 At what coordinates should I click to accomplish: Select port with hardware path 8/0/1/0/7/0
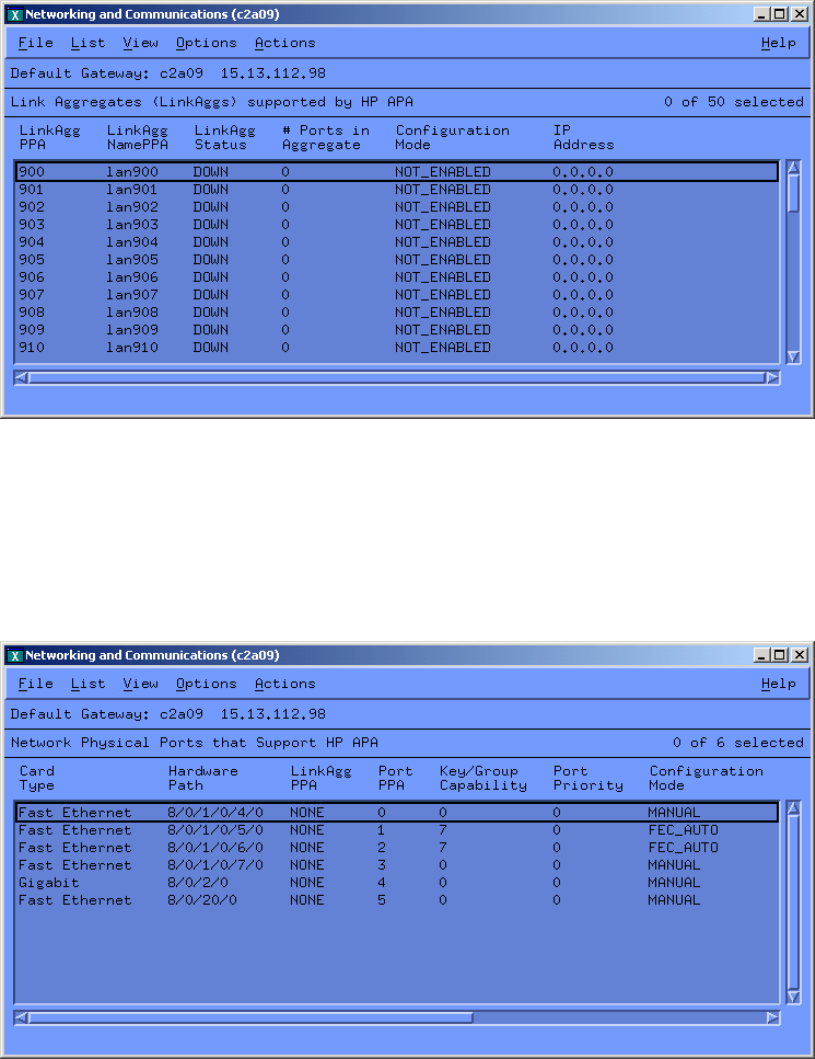click(x=396, y=865)
